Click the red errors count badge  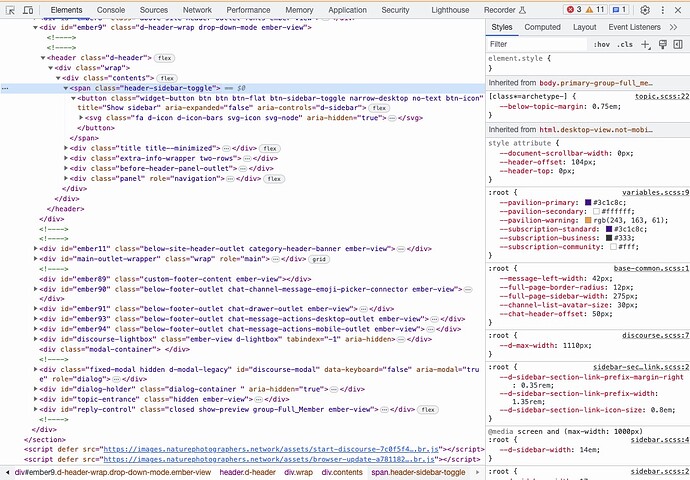574,10
